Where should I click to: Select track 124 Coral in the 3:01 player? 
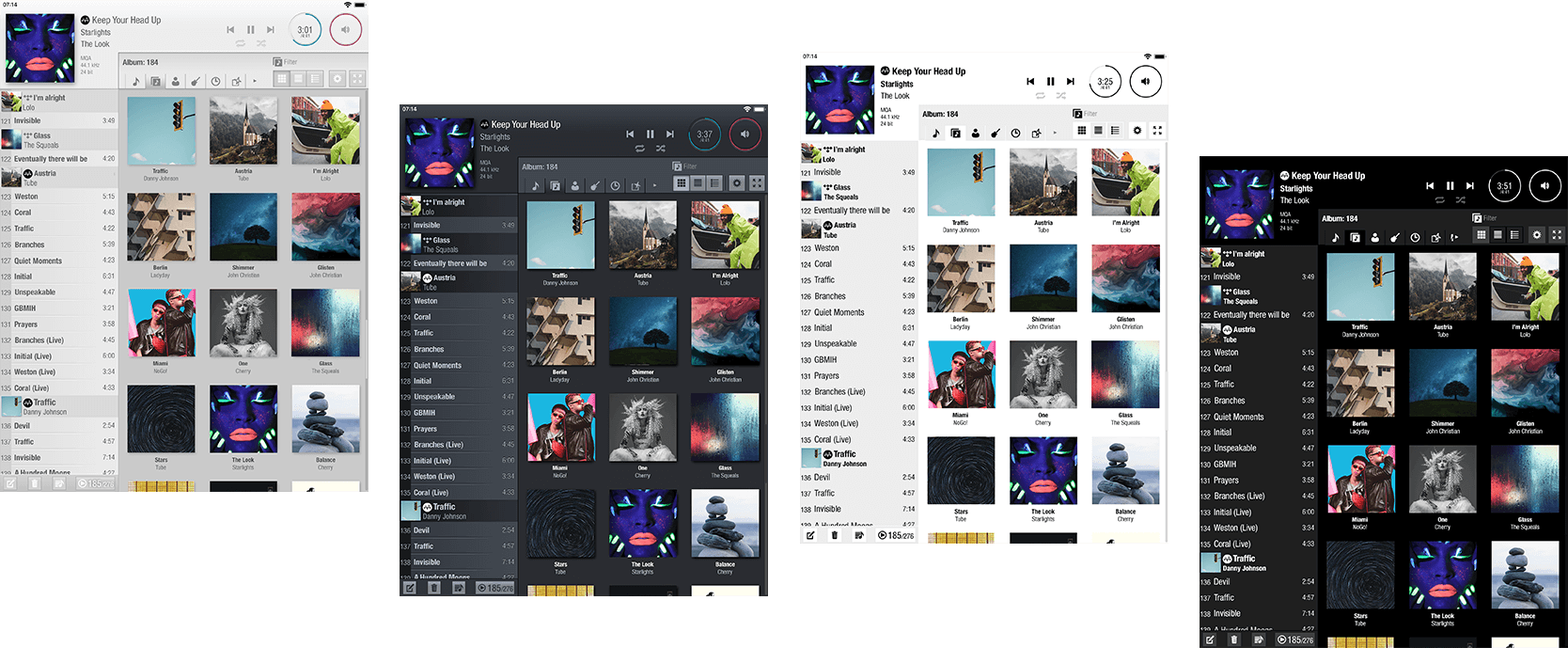59,213
